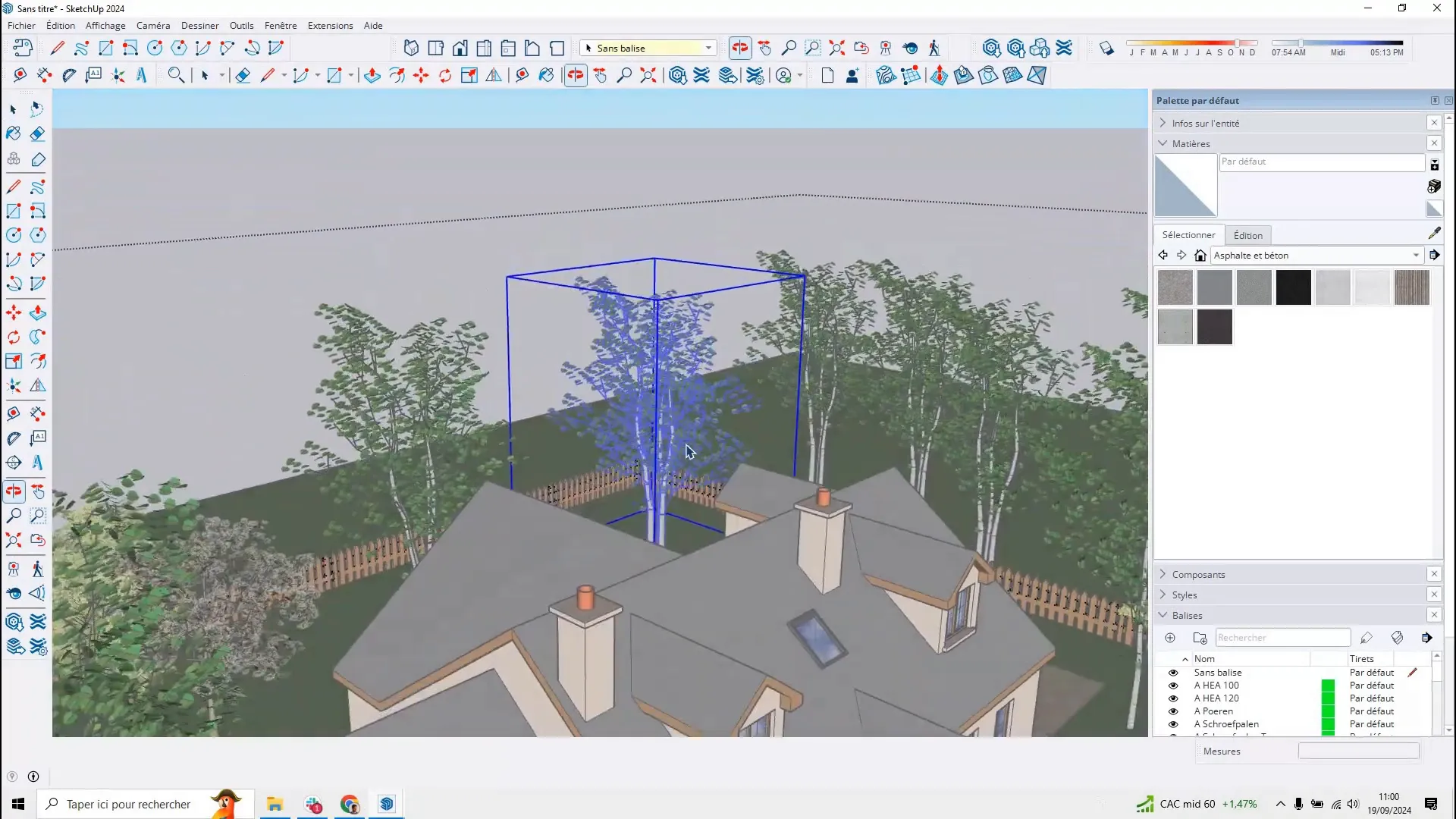Toggle visibility of A HEA 100 tag
This screenshot has width=1456, height=819.
pos(1173,686)
